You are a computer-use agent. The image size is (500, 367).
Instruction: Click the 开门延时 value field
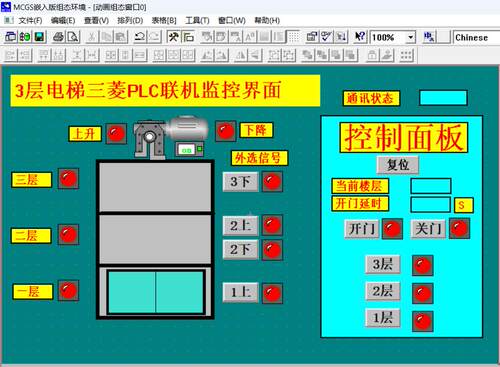point(431,205)
